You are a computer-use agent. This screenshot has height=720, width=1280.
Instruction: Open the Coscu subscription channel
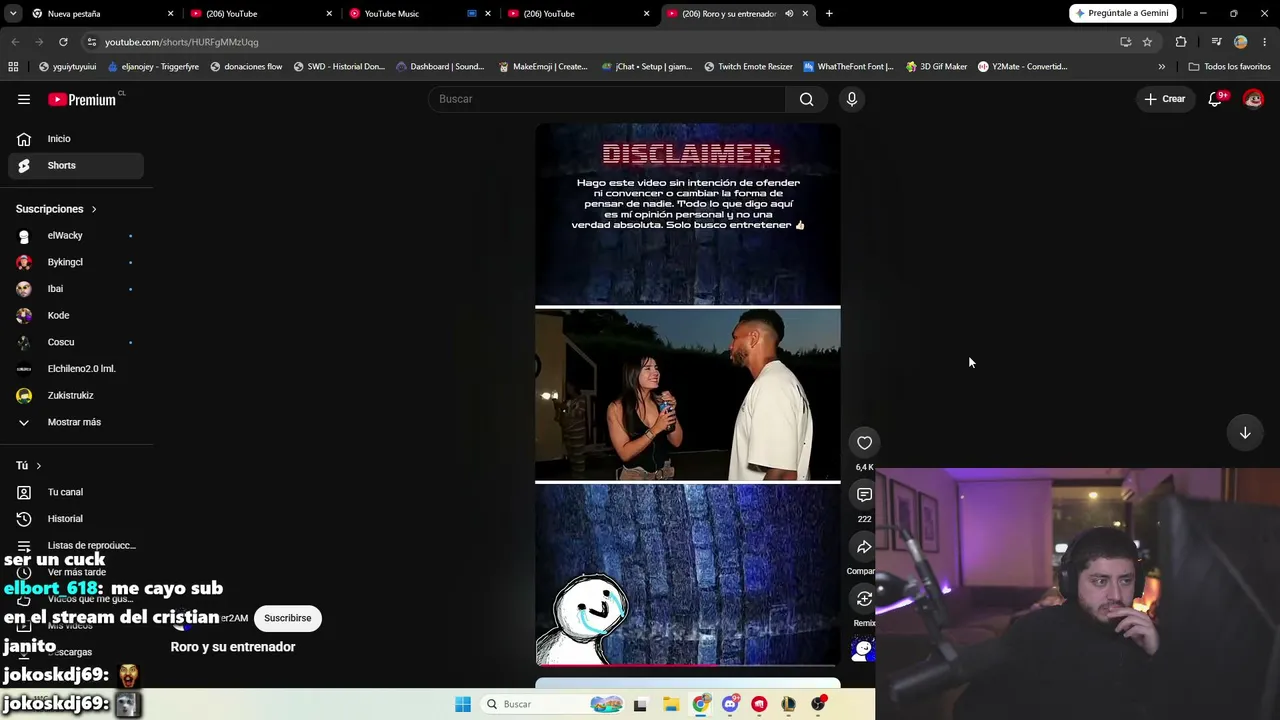coord(76,342)
